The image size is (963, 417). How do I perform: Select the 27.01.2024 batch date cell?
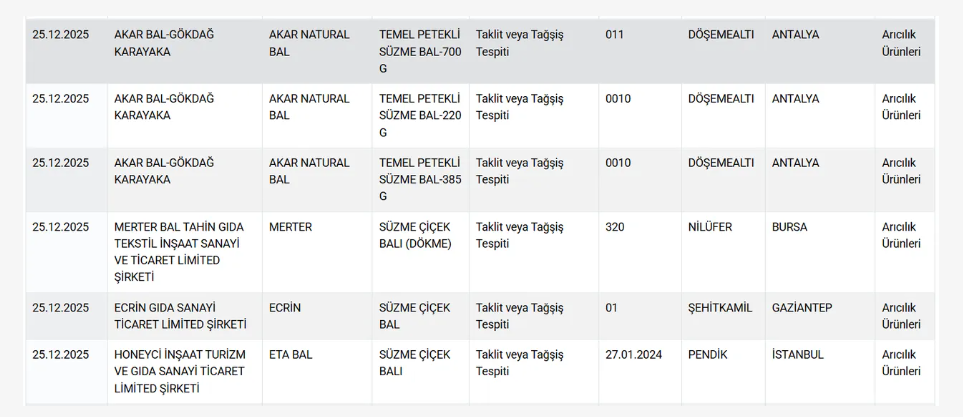(634, 355)
